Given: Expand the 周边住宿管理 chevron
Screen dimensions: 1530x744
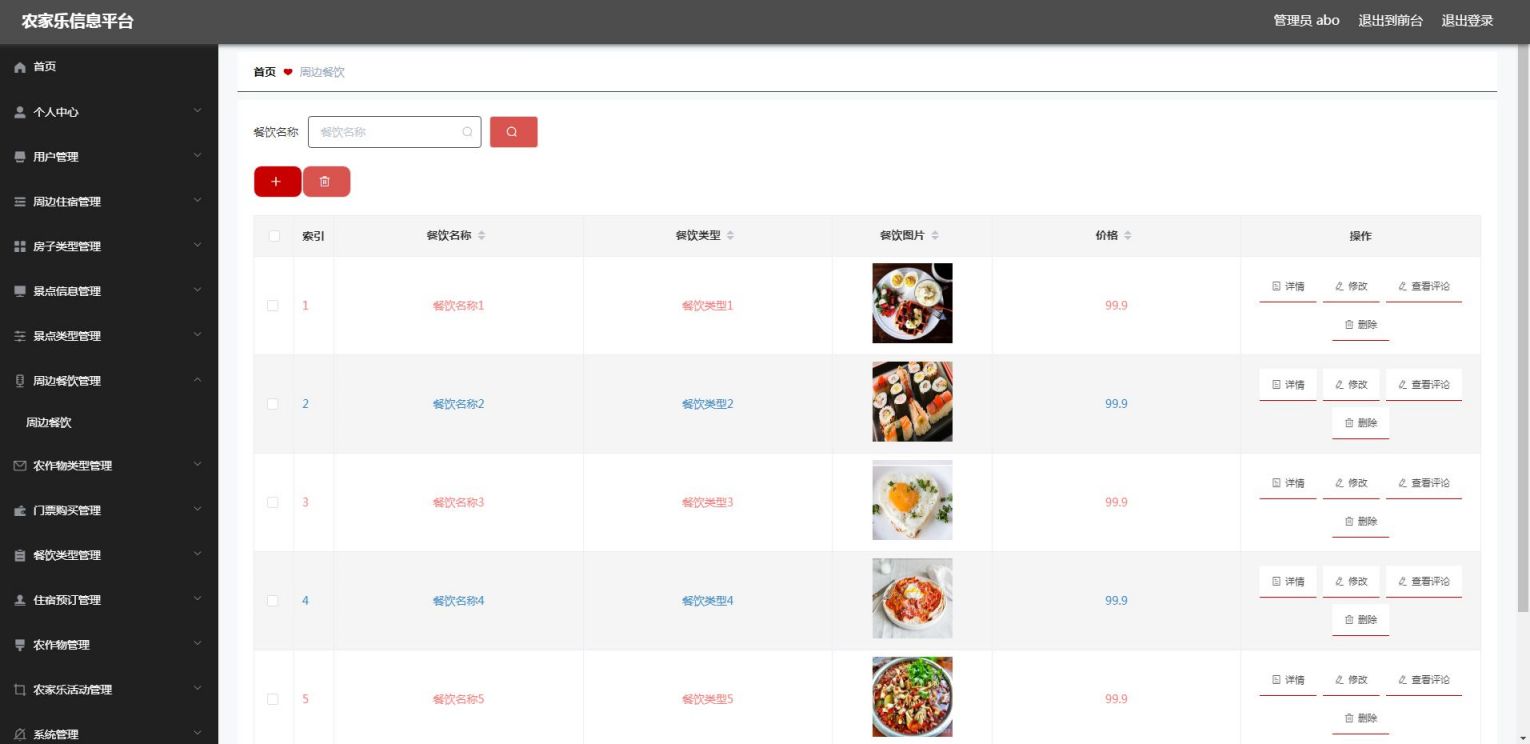Looking at the screenshot, I should pyautogui.click(x=198, y=202).
